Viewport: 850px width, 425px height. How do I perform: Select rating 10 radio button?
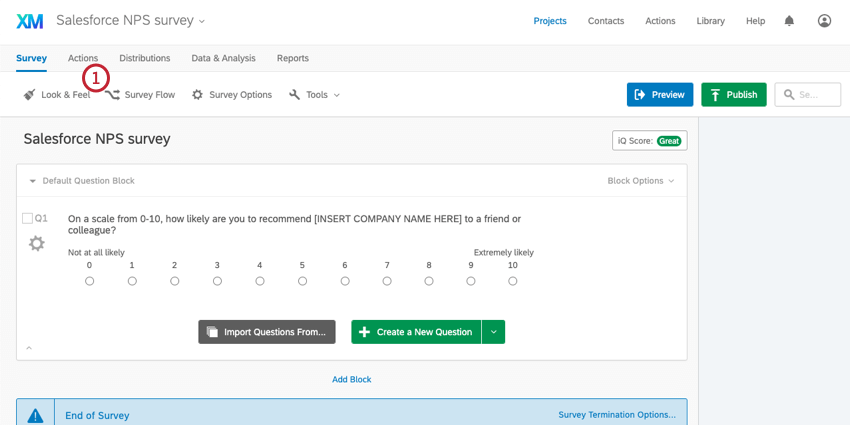(513, 281)
